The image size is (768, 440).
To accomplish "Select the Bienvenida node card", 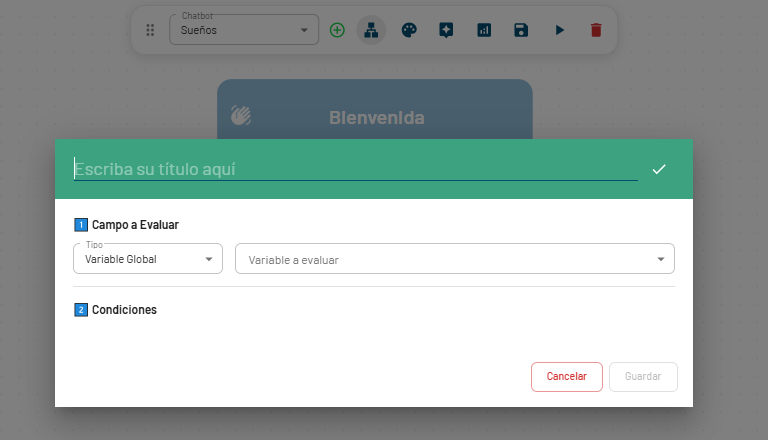I will click(375, 110).
